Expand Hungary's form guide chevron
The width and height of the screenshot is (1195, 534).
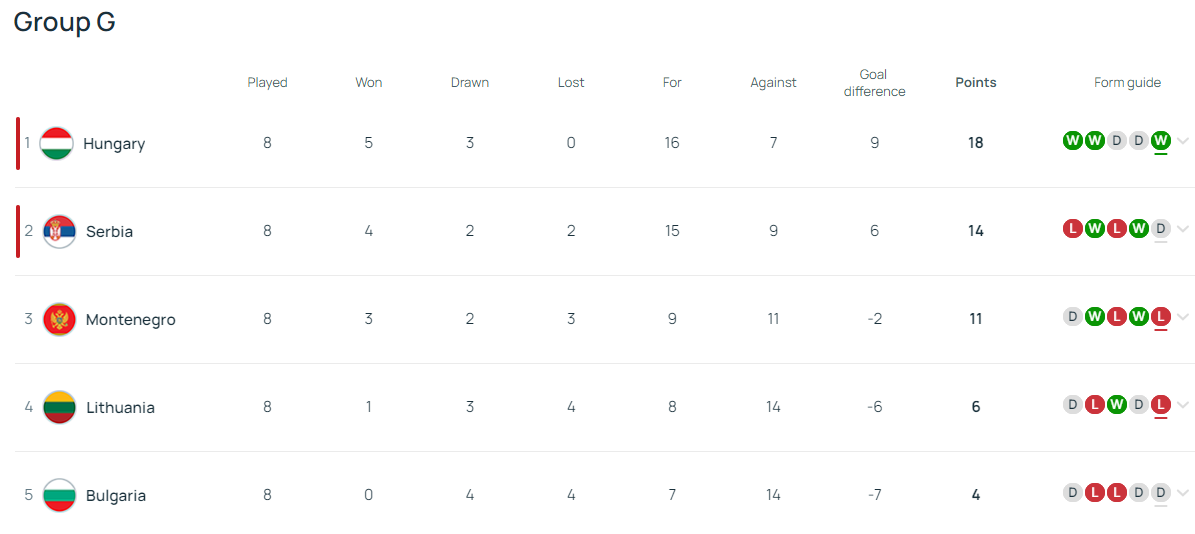(1183, 141)
